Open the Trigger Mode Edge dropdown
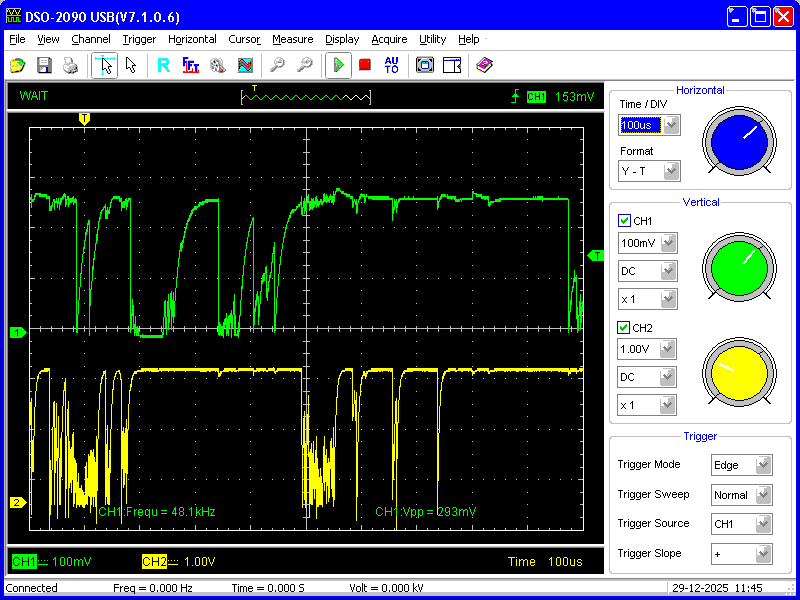 pyautogui.click(x=764, y=465)
